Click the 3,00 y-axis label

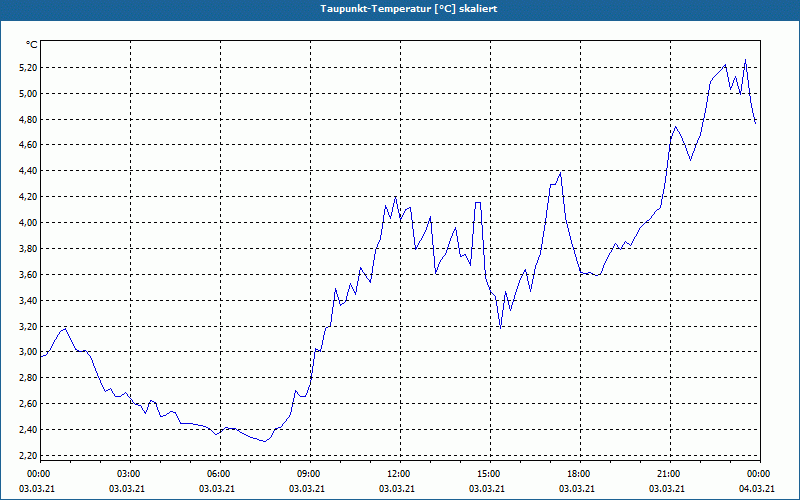click(28, 352)
